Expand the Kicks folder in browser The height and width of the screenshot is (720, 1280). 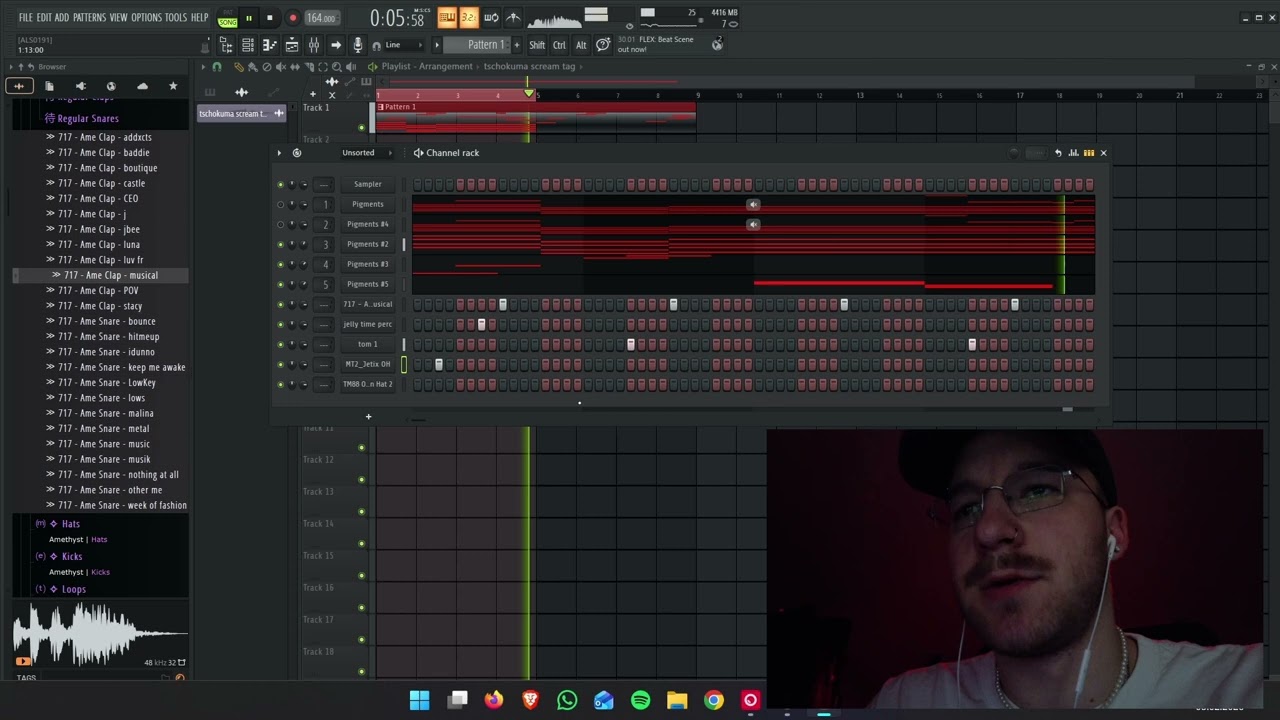pos(71,556)
